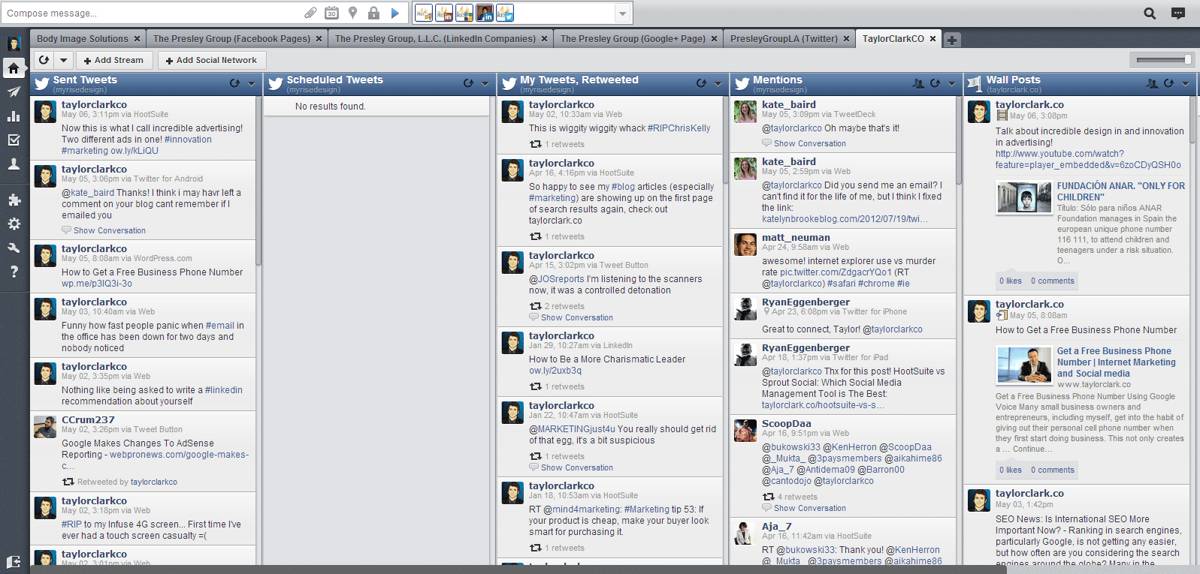Open the wp.me/p3lQ3i-3o link
This screenshot has height=574, width=1200.
coord(96,283)
